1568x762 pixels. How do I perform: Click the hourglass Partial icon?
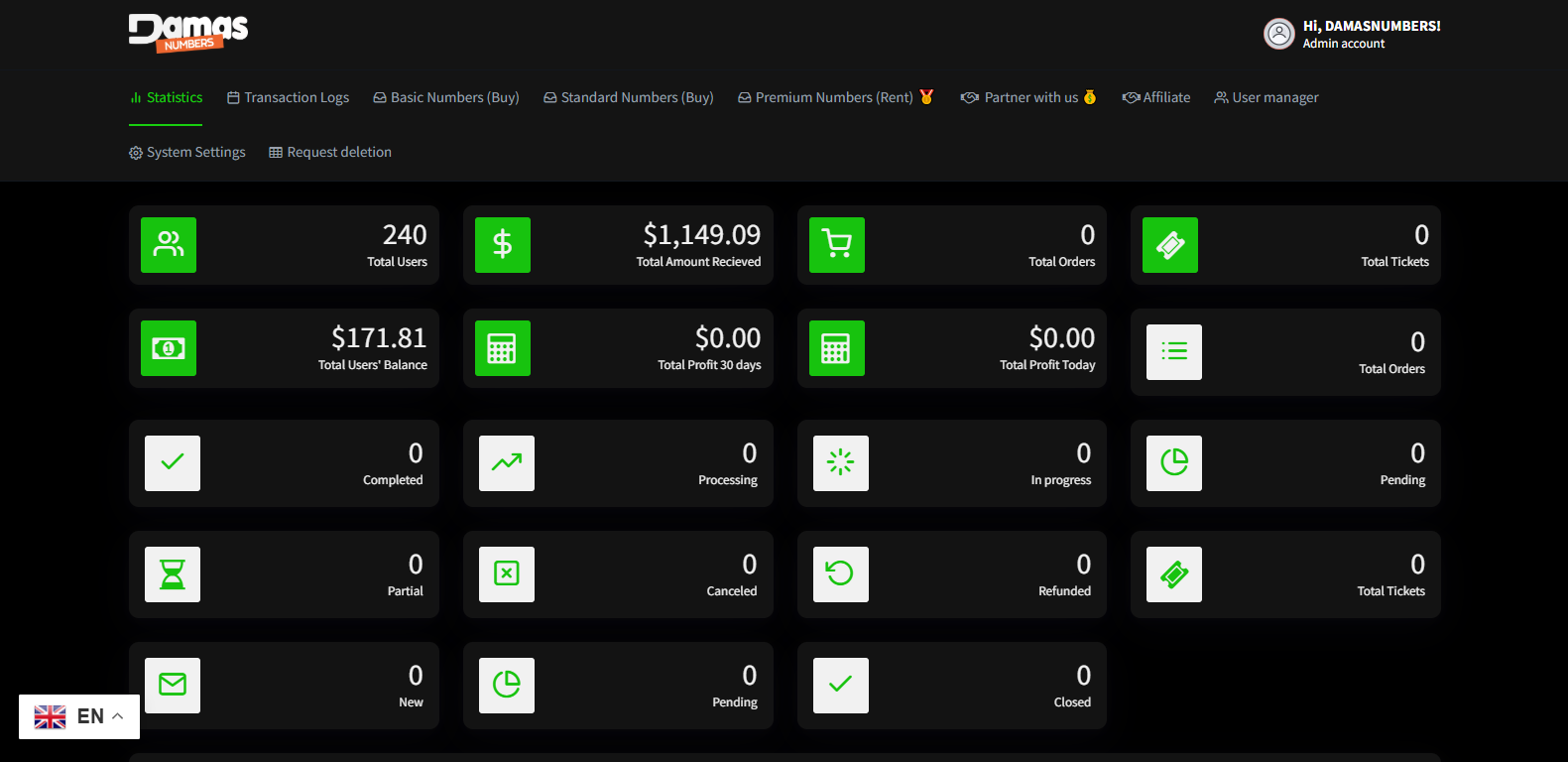tap(173, 574)
